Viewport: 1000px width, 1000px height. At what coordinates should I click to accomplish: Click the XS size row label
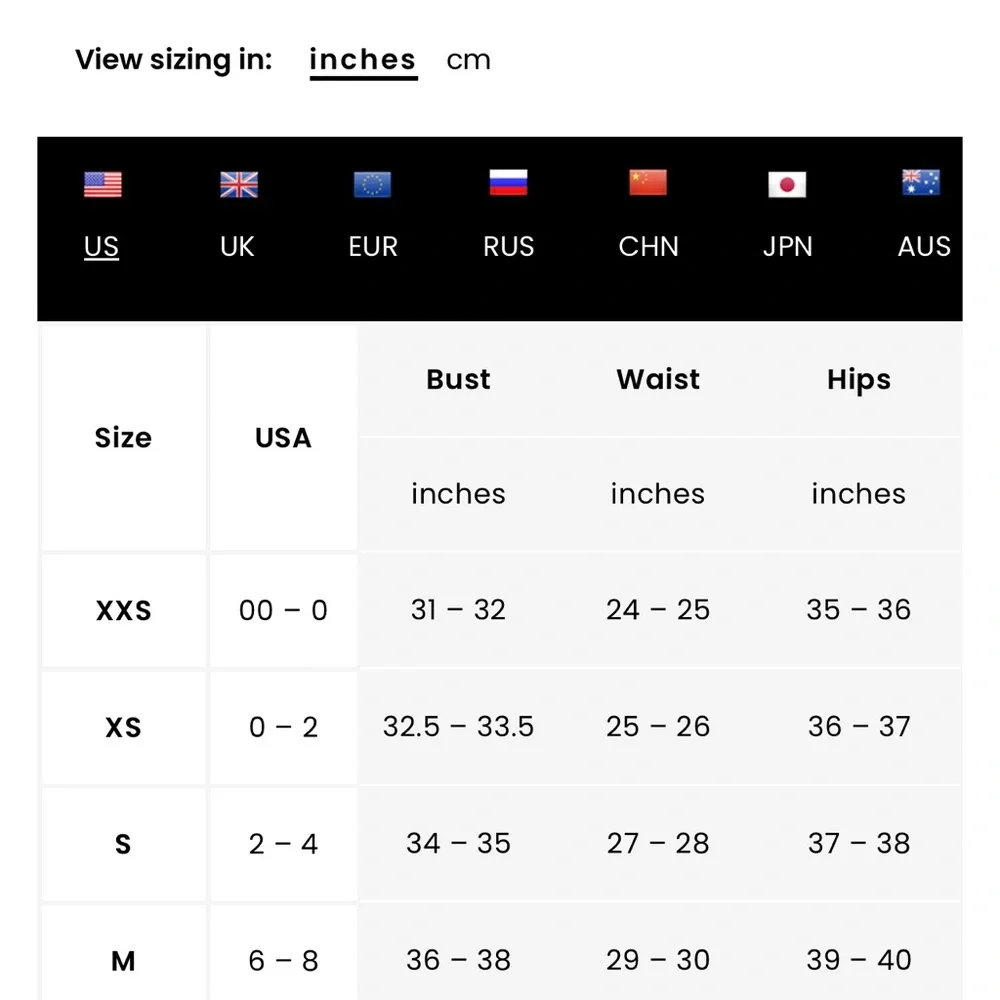point(123,727)
